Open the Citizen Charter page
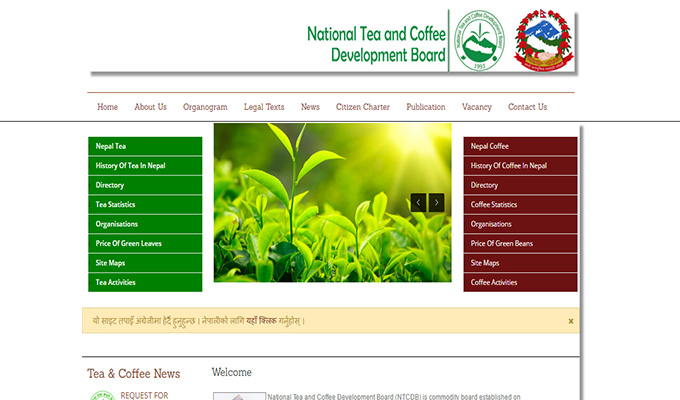 coord(363,107)
